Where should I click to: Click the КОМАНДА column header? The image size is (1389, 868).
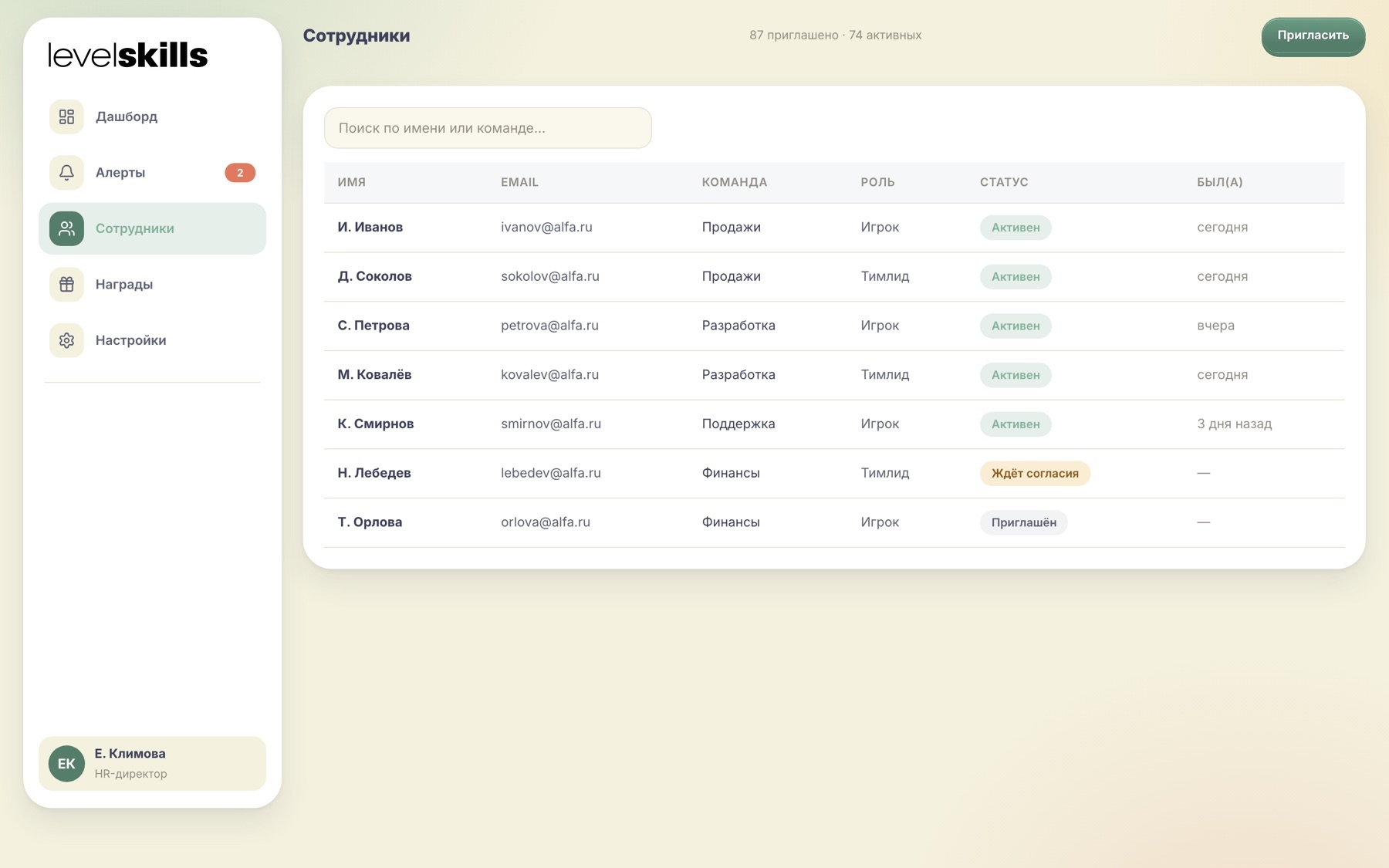(x=735, y=182)
